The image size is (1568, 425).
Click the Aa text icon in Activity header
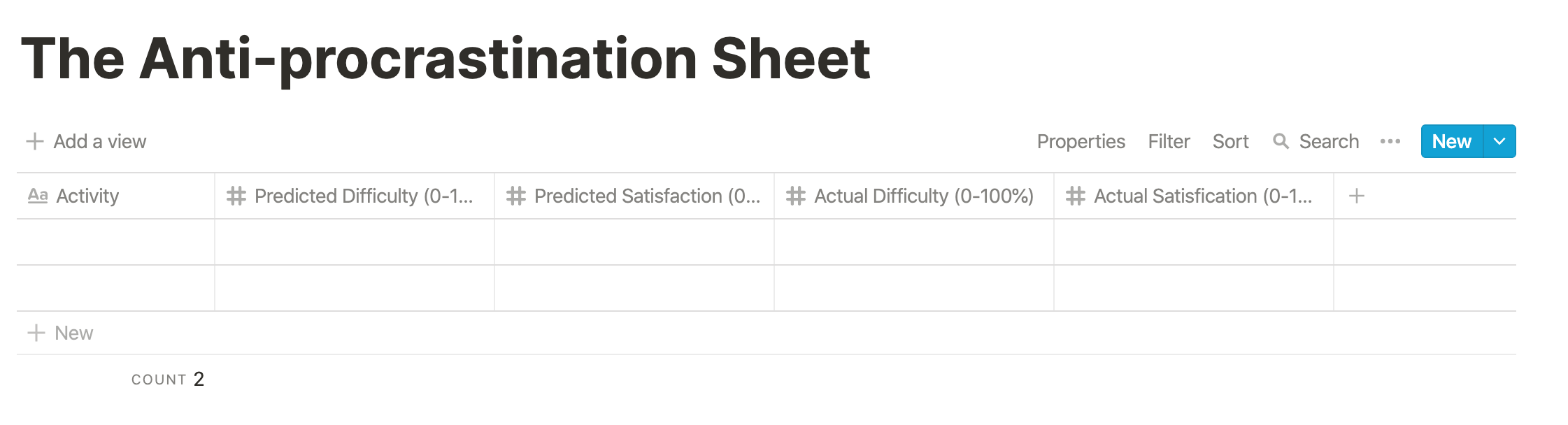[38, 196]
